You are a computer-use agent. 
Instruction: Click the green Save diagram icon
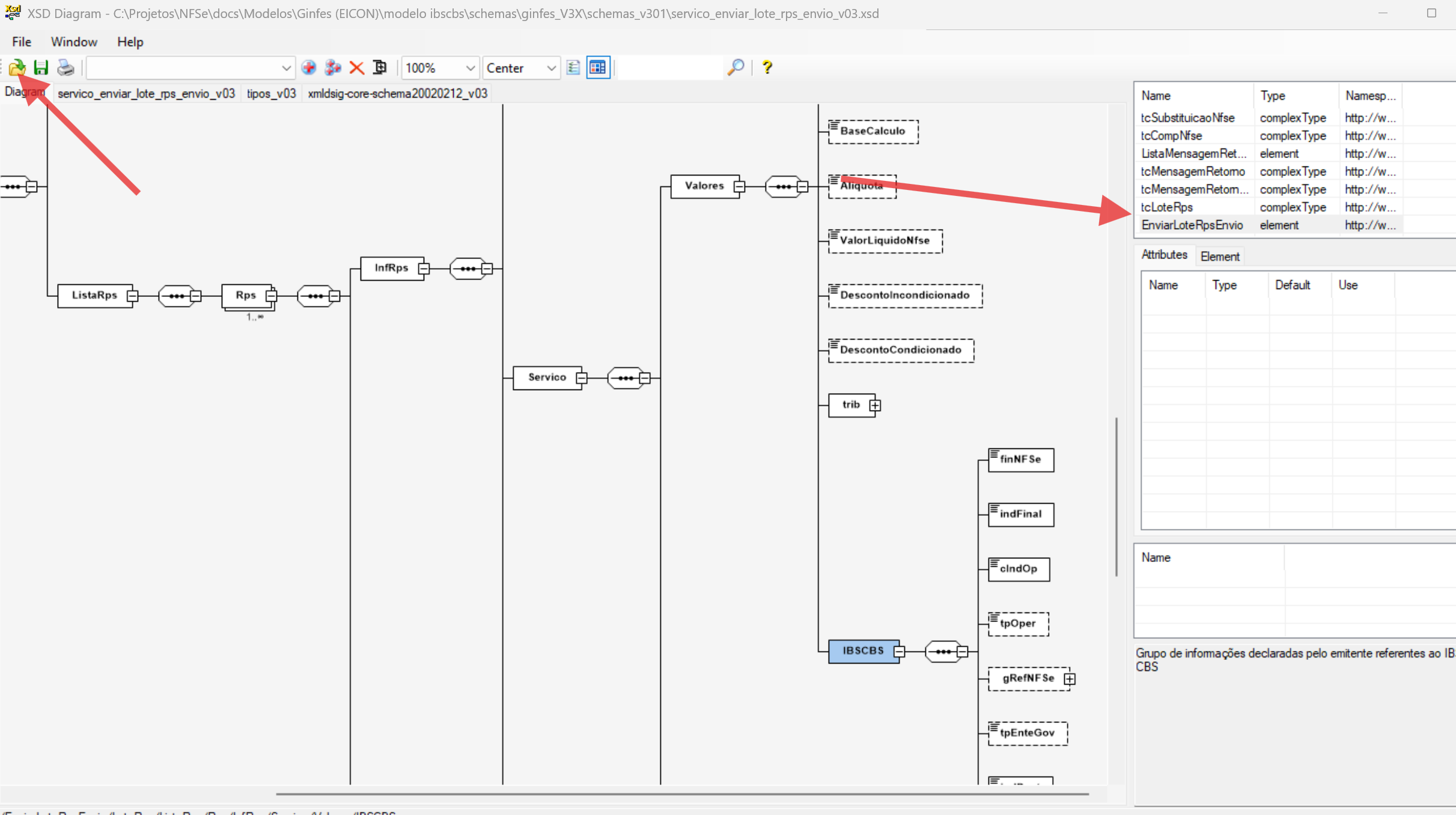coord(41,67)
